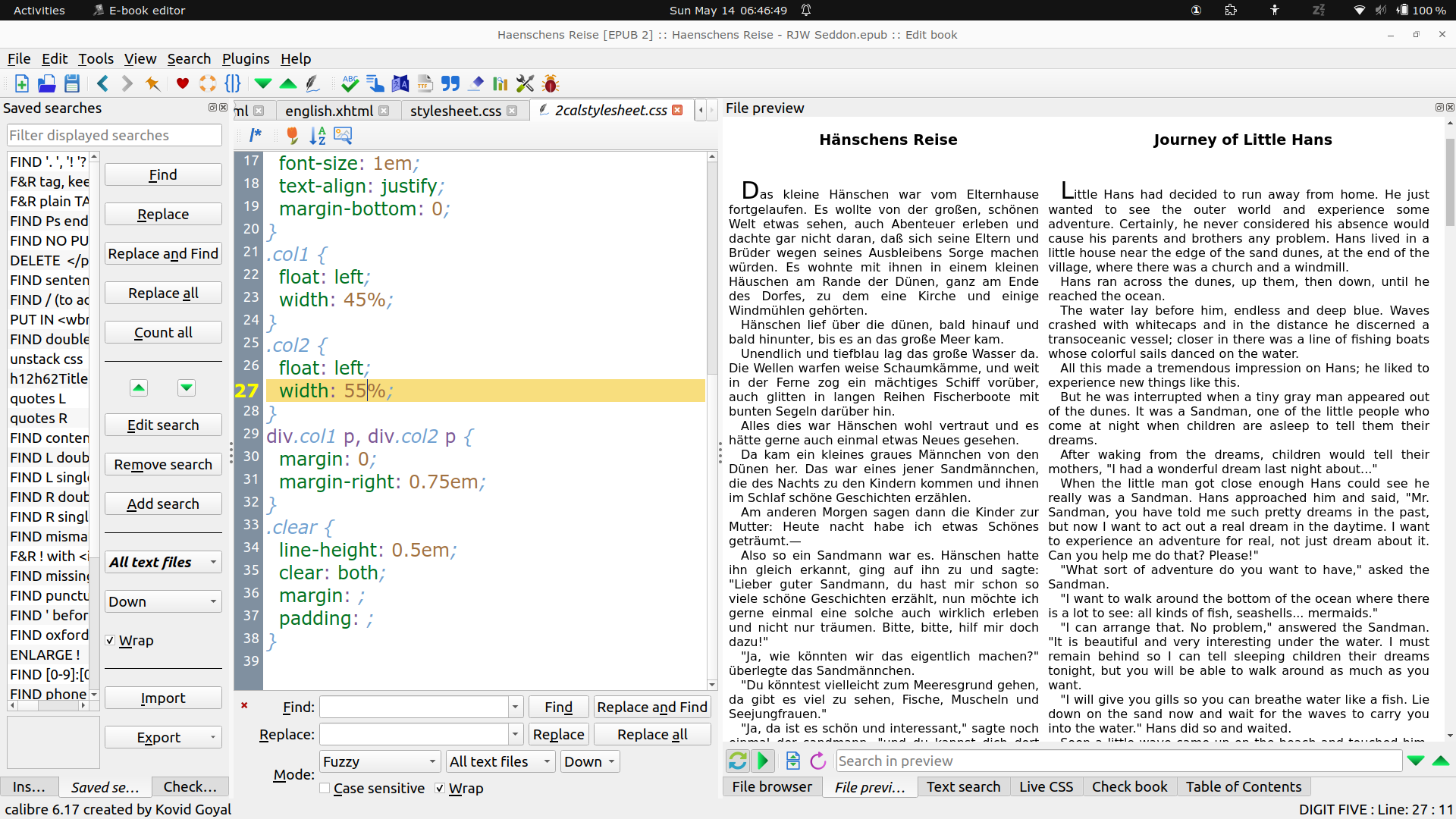Click the green play icon in preview

click(x=764, y=761)
